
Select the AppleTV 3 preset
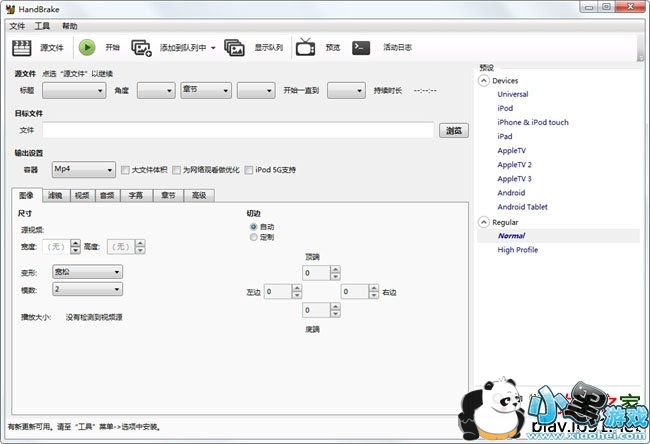(514, 179)
